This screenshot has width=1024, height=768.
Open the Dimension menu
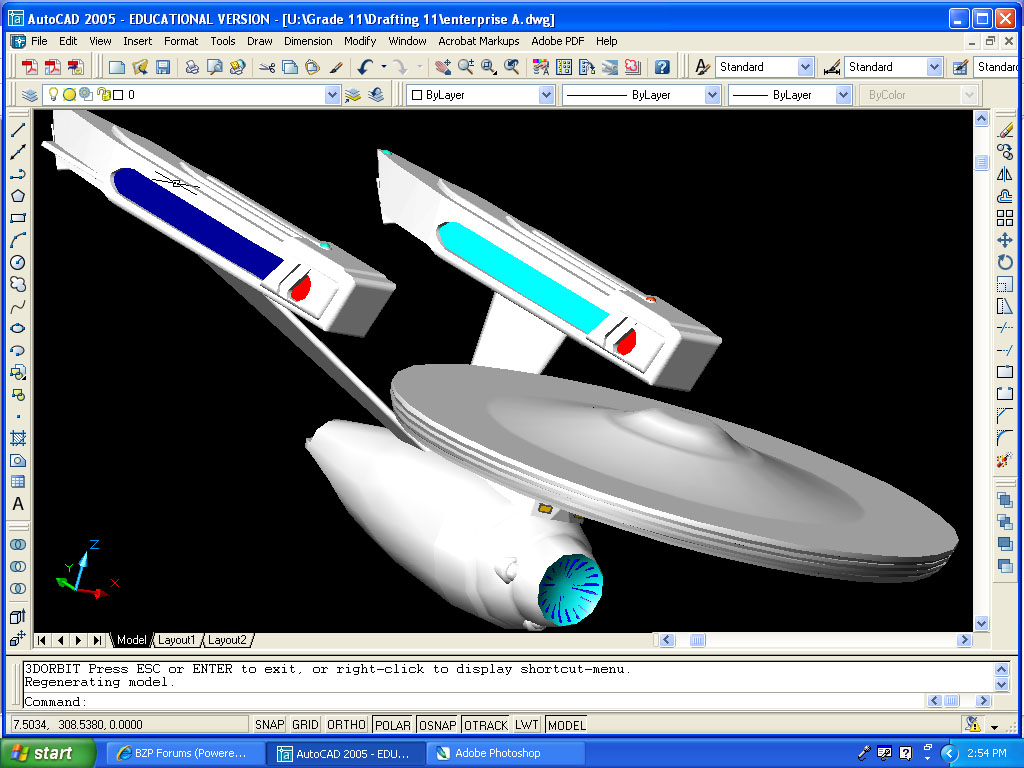(308, 41)
